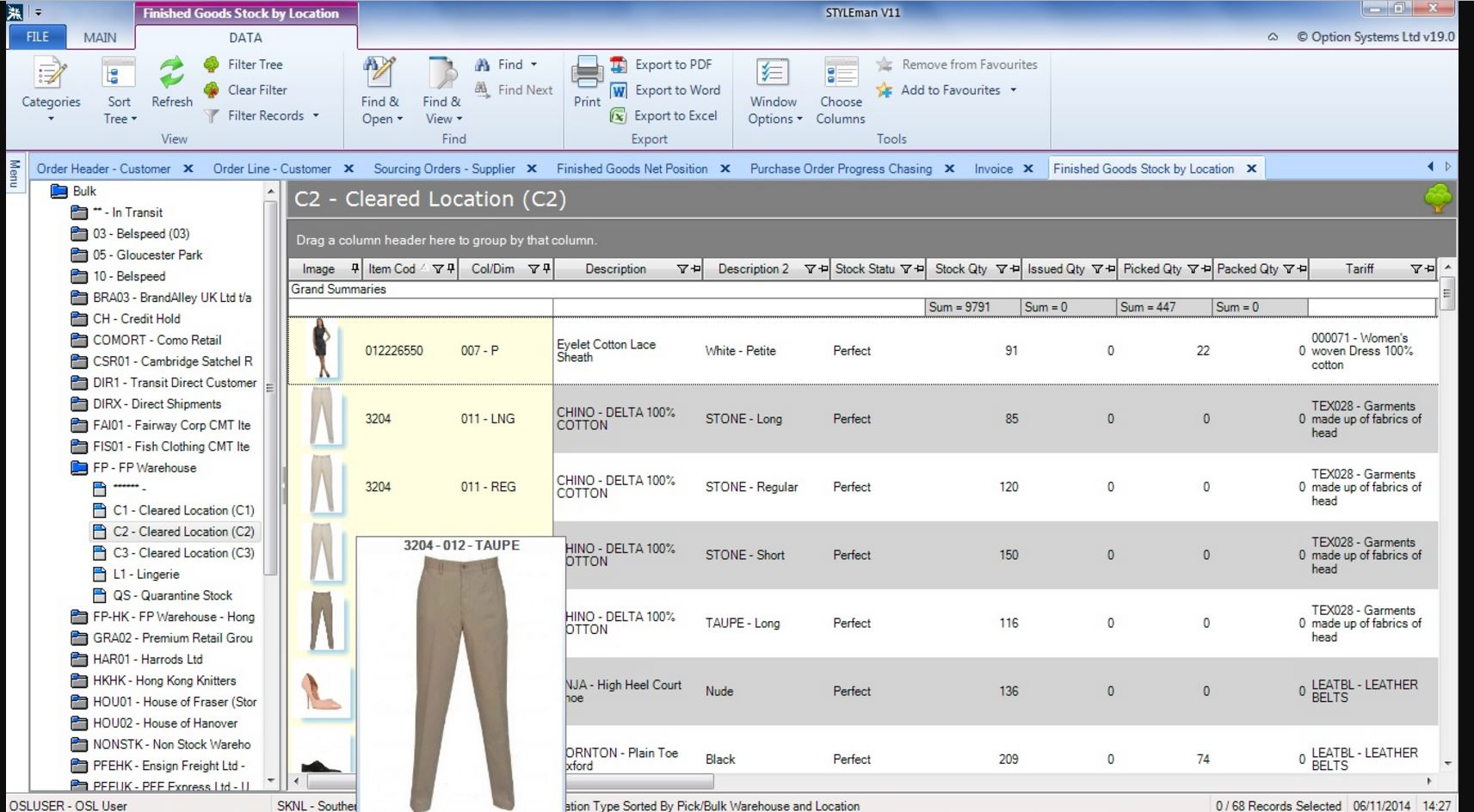Click the high heel shoe thumbnail
Viewport: 1474px width, 812px height.
tap(322, 692)
